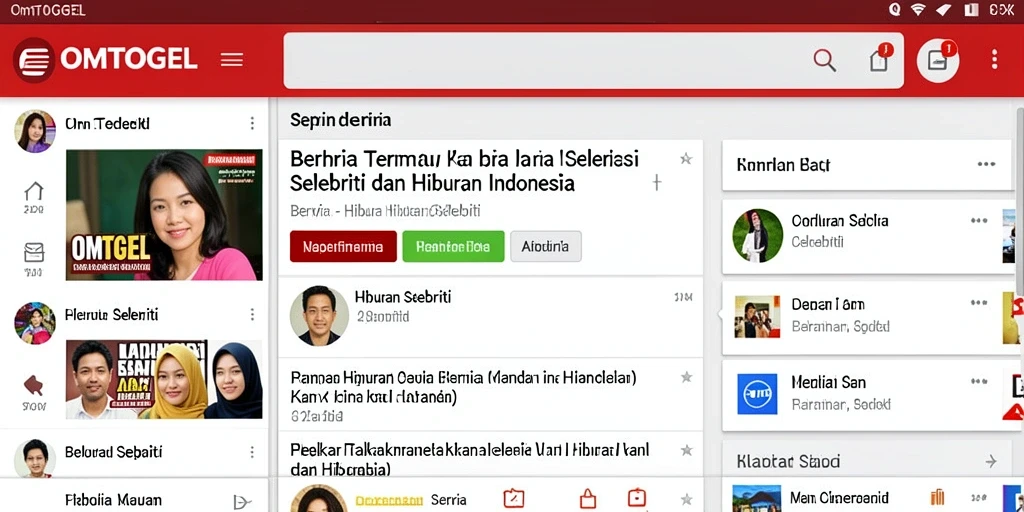Open options for Beload Sebaiti entry
The width and height of the screenshot is (1024, 512).
[252, 452]
